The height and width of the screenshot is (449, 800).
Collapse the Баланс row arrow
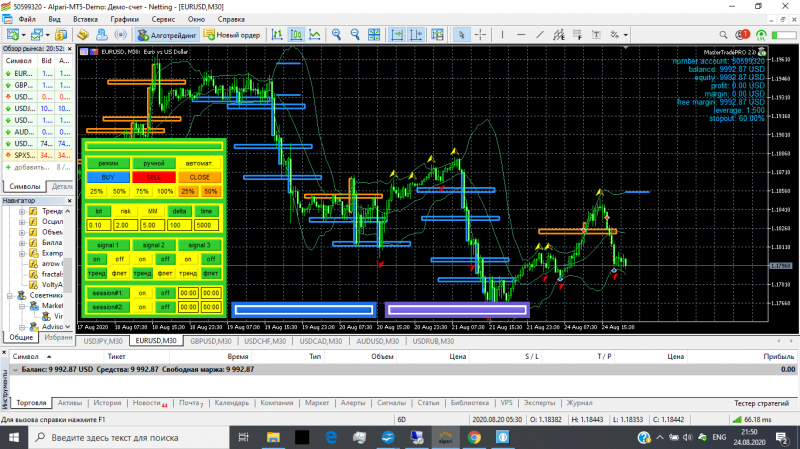[x=15, y=369]
